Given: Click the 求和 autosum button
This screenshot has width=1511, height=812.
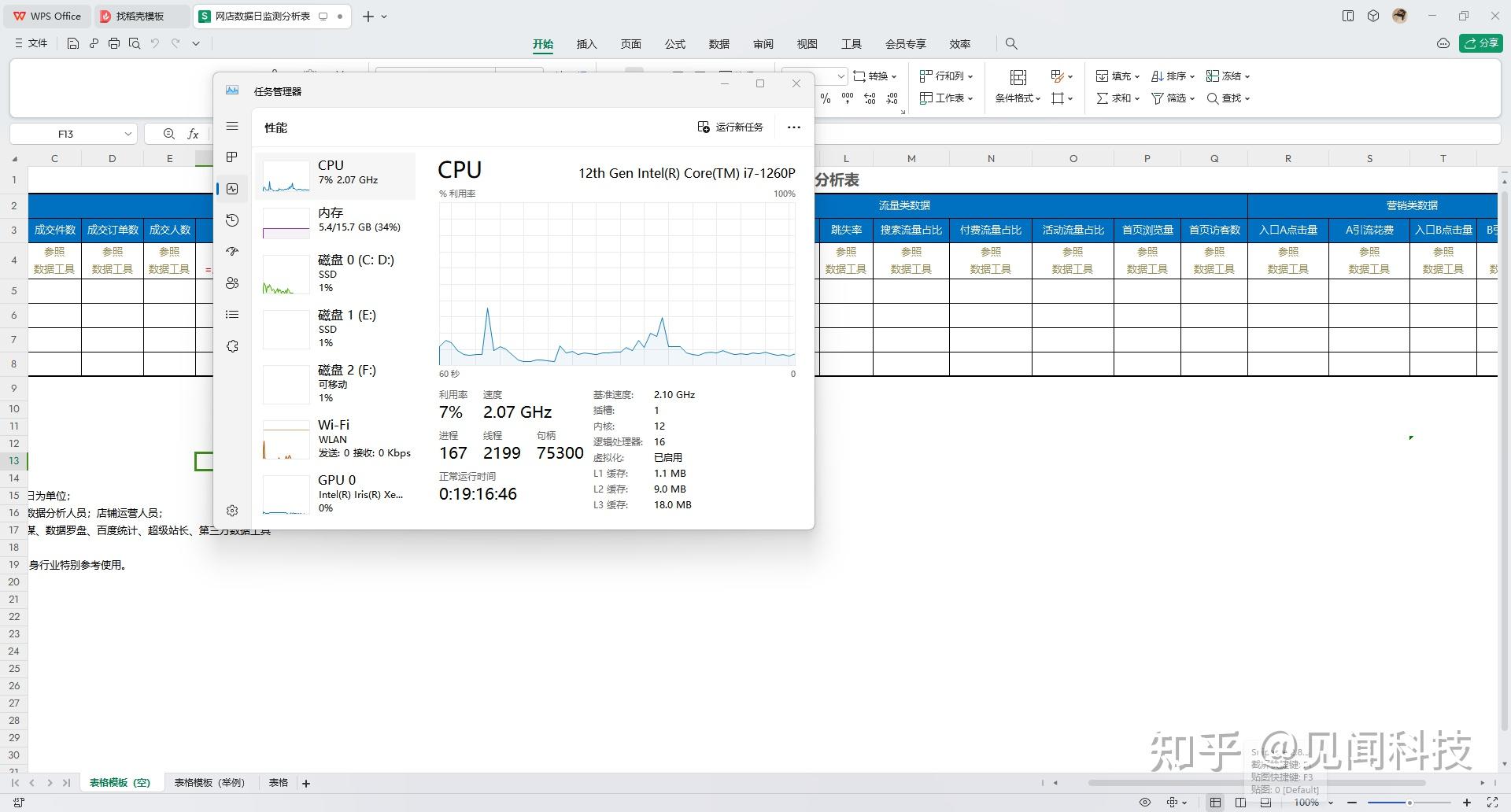Looking at the screenshot, I should [1118, 98].
